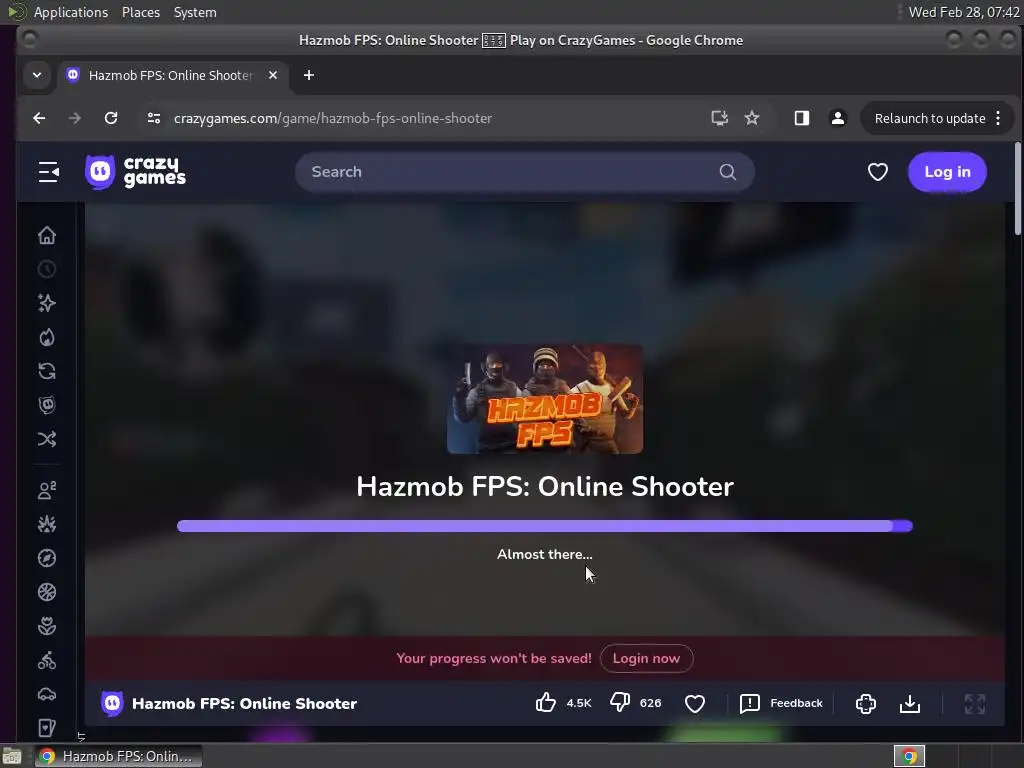1024x768 pixels.
Task: Open New games sparkle icon
Action: click(47, 303)
